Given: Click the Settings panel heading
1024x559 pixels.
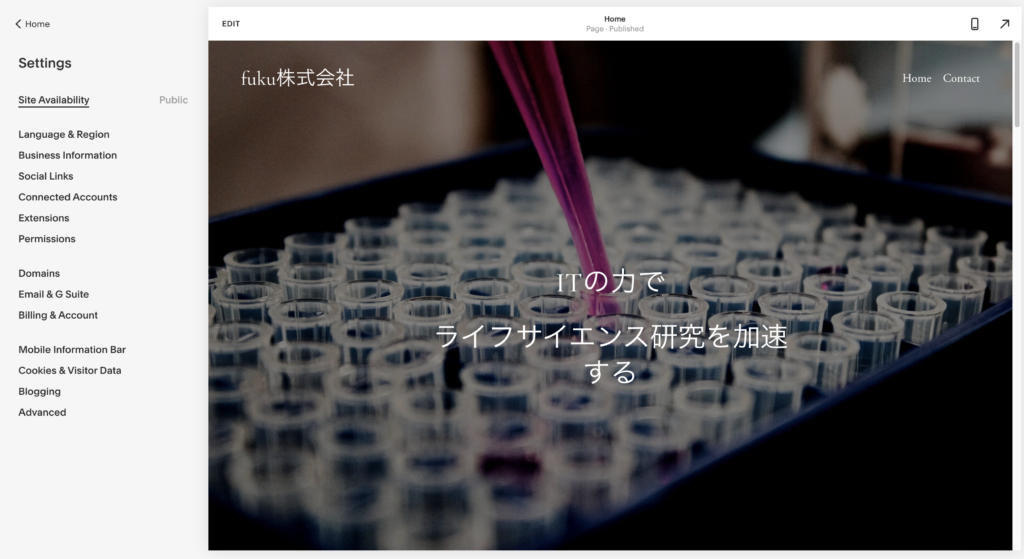Looking at the screenshot, I should (x=45, y=63).
